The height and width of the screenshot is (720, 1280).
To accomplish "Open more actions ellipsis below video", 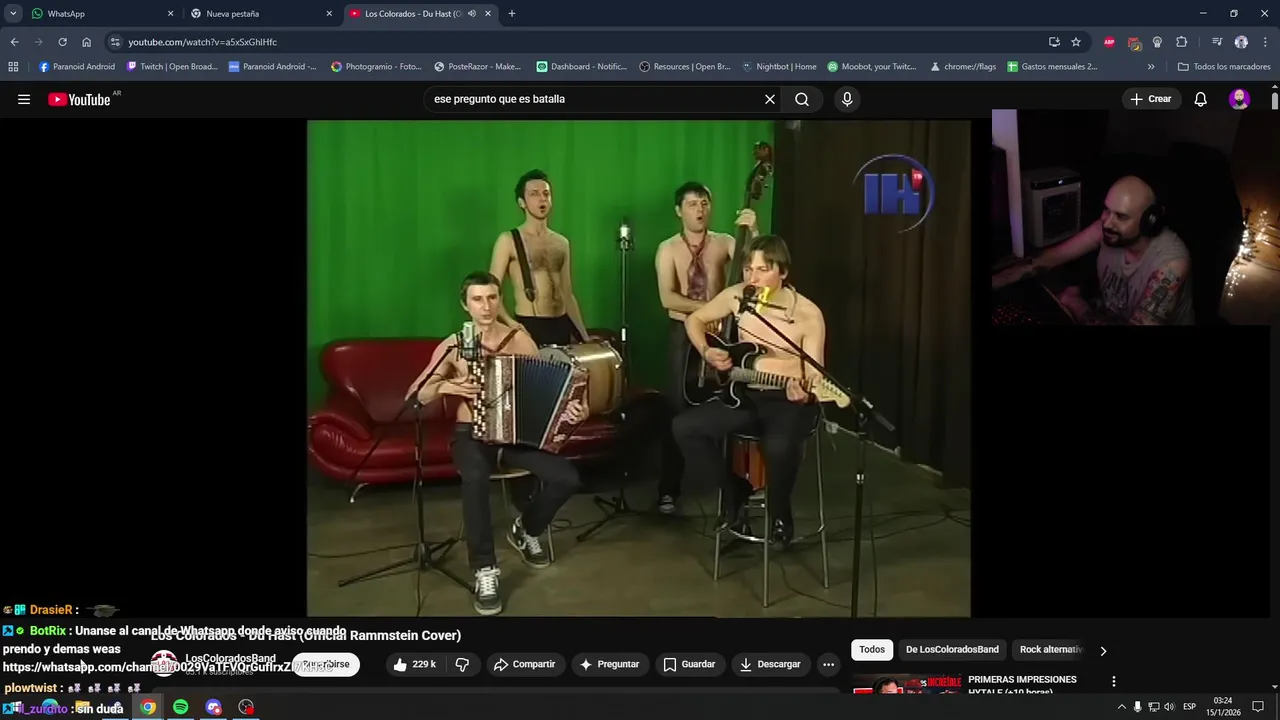I will [x=828, y=664].
